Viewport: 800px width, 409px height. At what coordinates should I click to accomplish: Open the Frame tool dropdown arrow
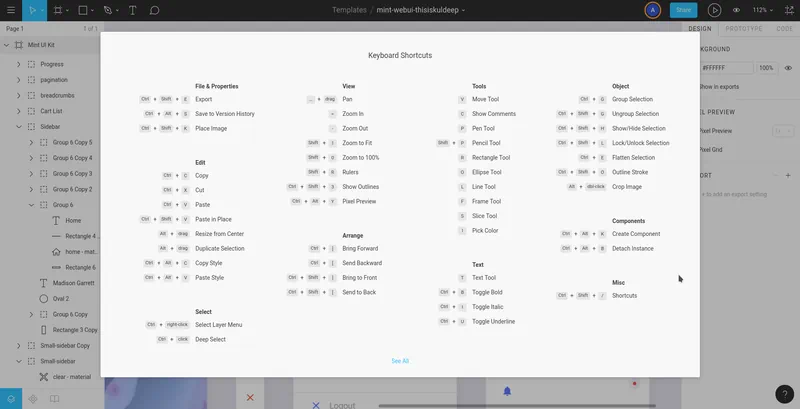[67, 11]
